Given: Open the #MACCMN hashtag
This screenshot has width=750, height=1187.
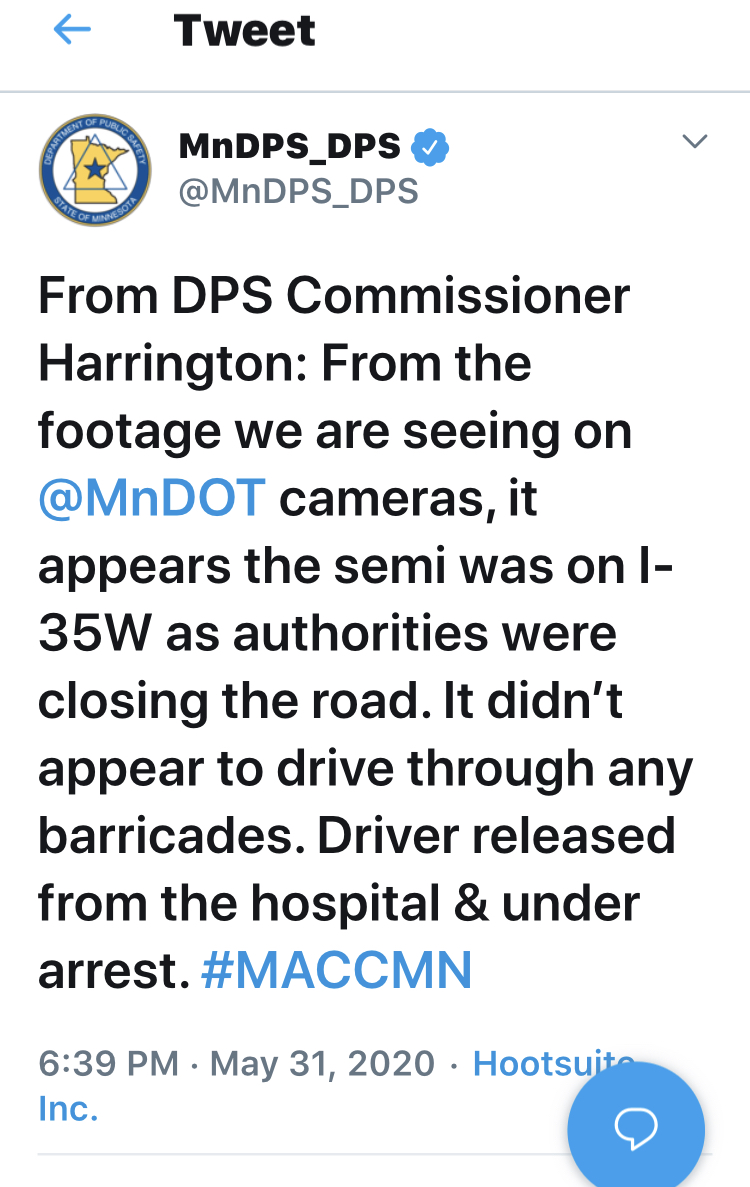Looking at the screenshot, I should [x=337, y=970].
